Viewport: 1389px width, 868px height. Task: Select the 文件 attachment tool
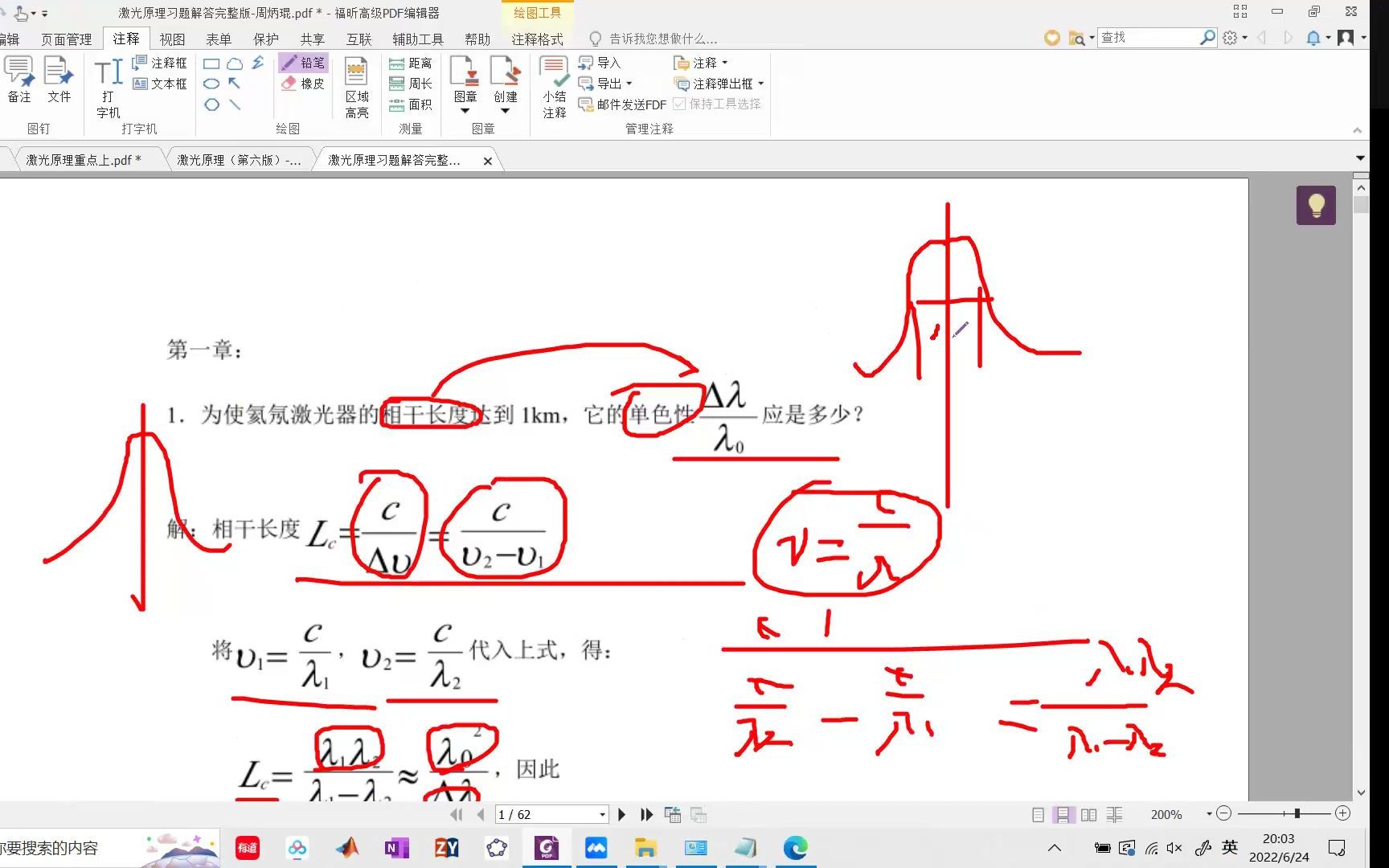point(59,80)
